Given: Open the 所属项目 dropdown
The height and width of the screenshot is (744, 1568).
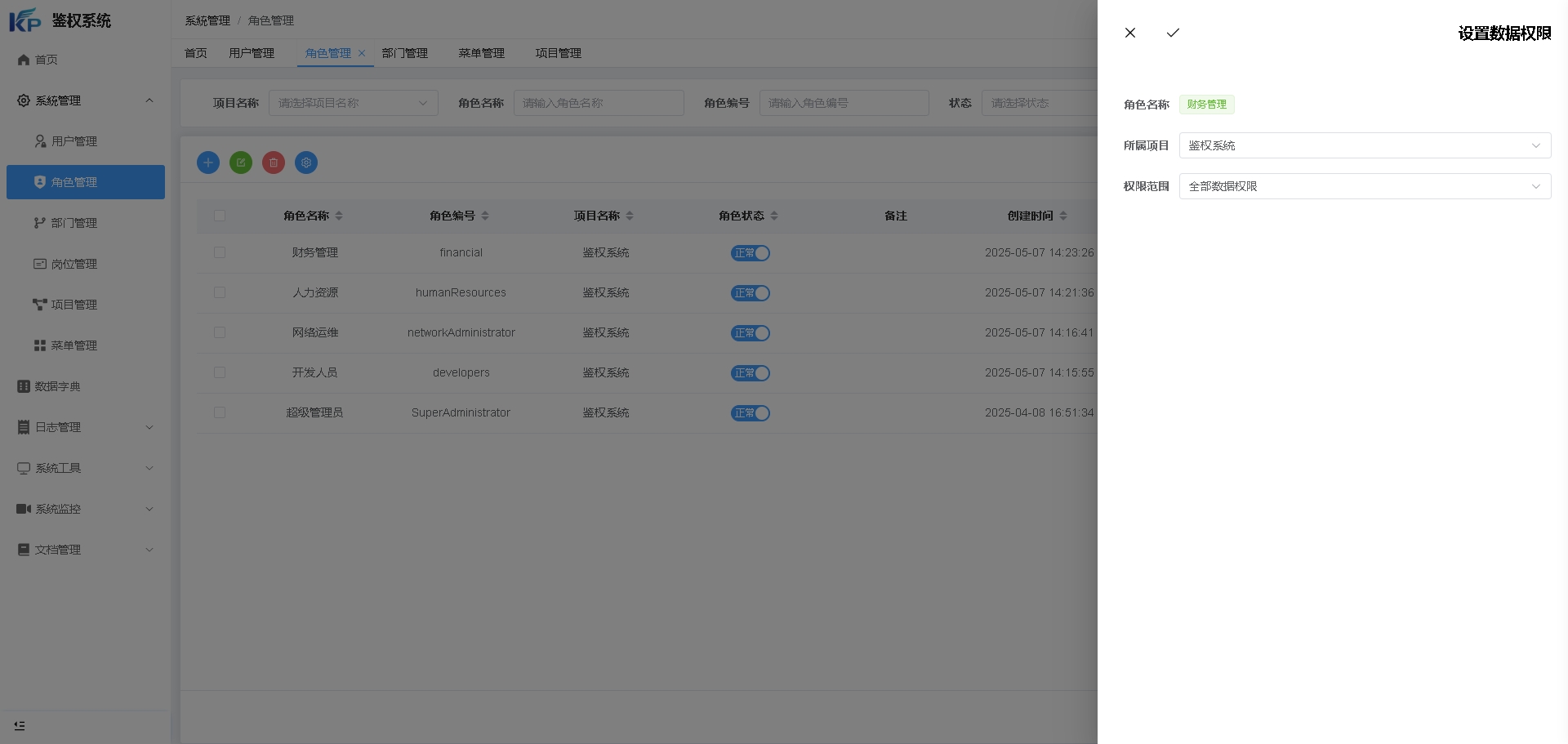Looking at the screenshot, I should point(1364,145).
